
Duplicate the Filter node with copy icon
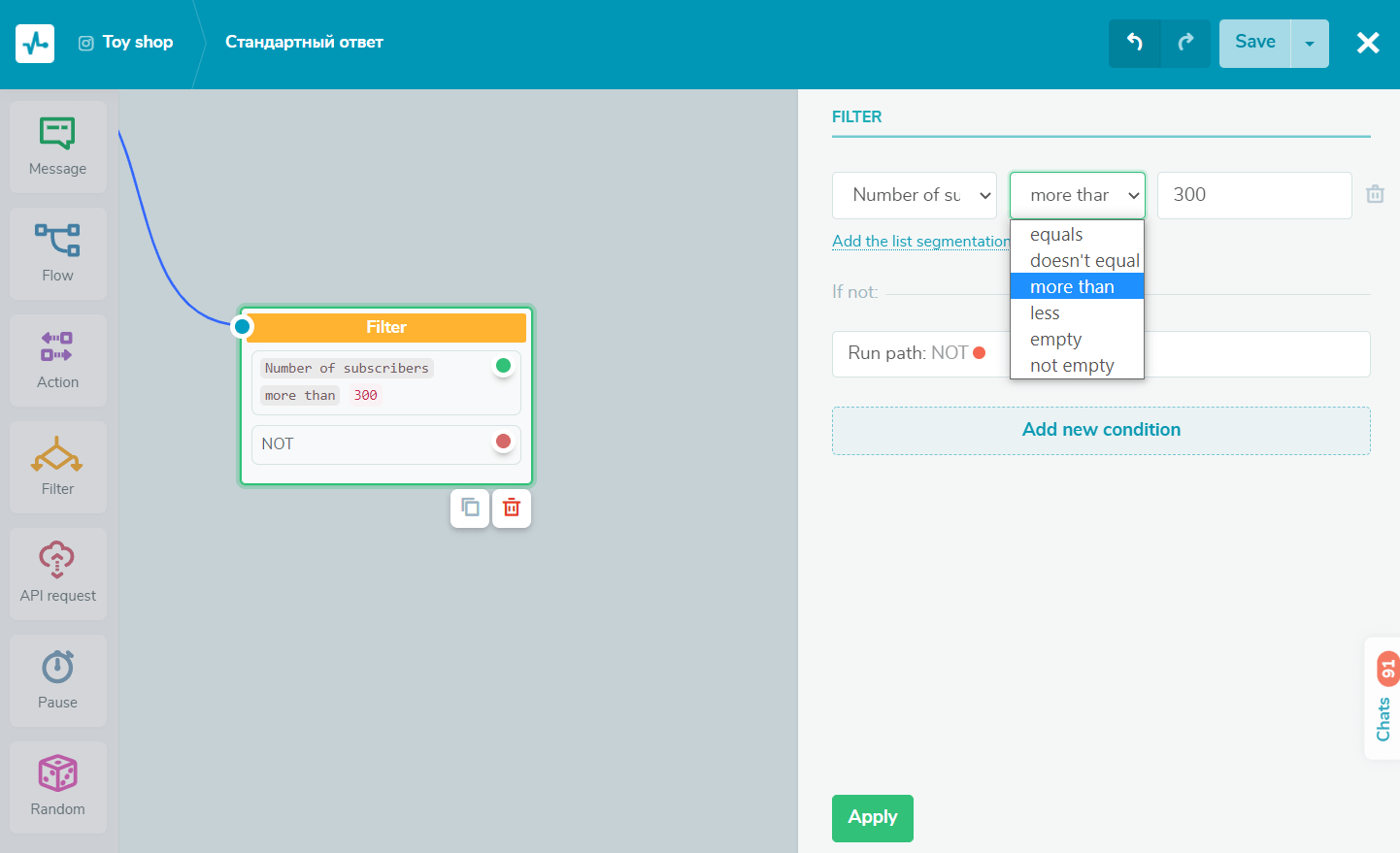click(x=470, y=508)
